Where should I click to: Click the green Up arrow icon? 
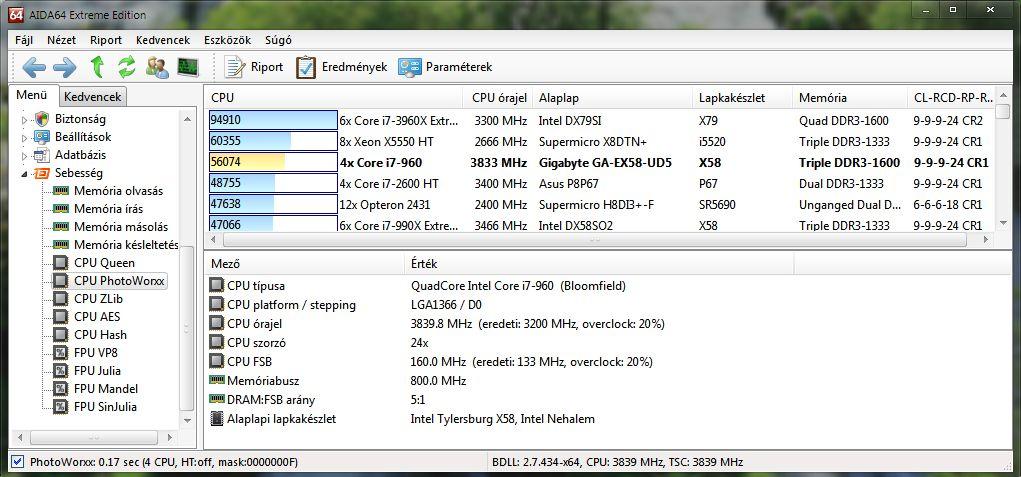pyautogui.click(x=97, y=67)
